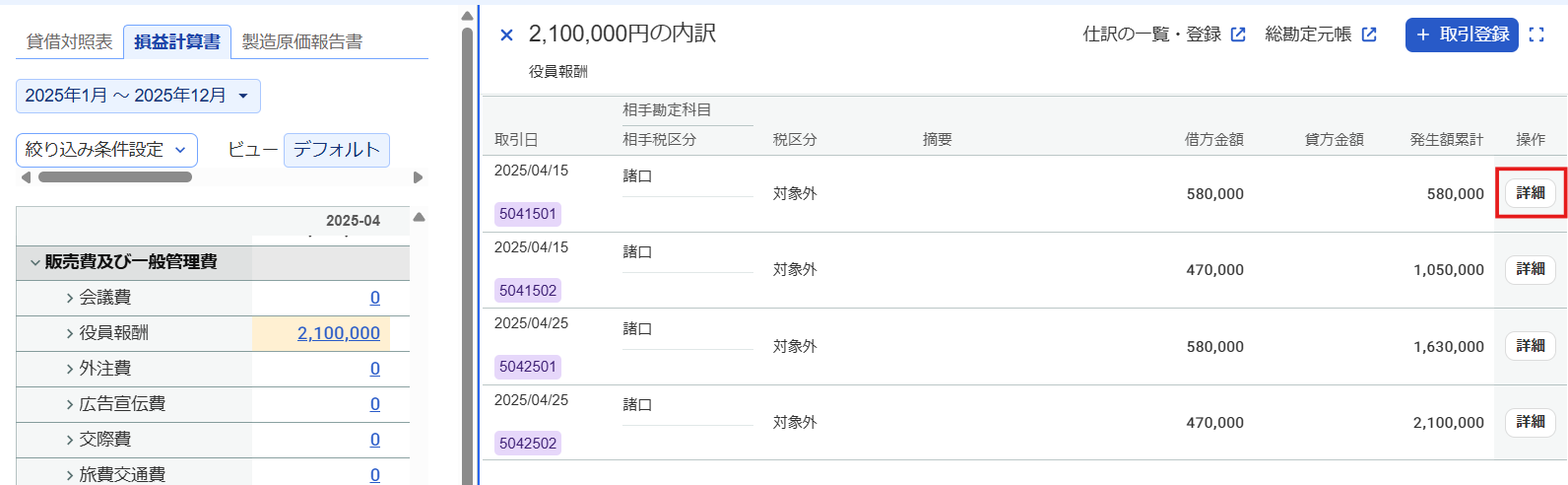Image resolution: width=1568 pixels, height=485 pixels.
Task: Expand 外注費 row
Action: pos(70,369)
